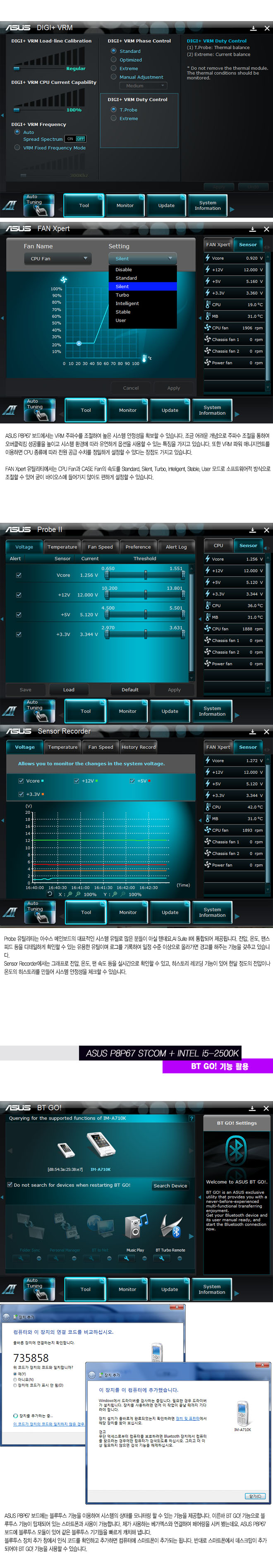Open the CPU Fan name dropdown
Image resolution: width=273 pixels, height=1568 pixels.
[x=57, y=259]
